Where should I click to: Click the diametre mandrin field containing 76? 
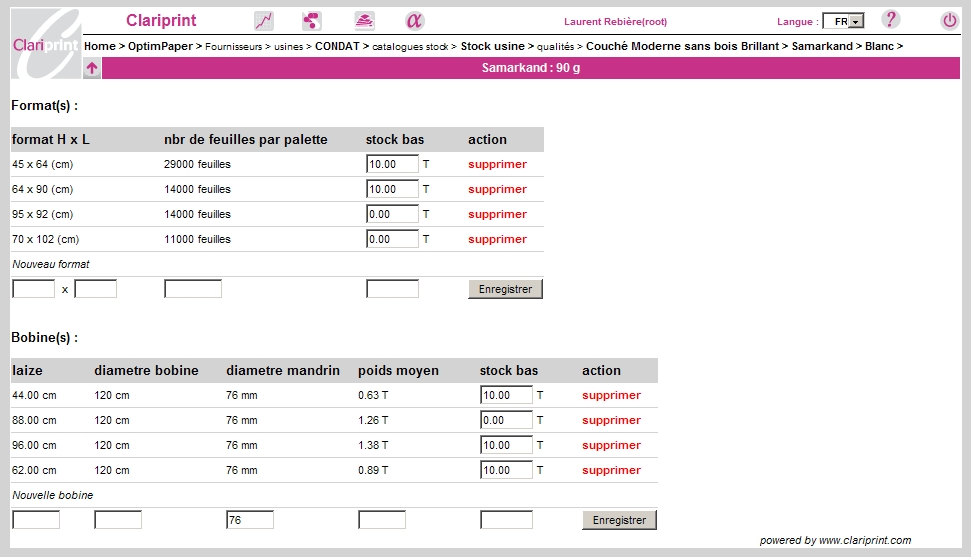[x=250, y=520]
